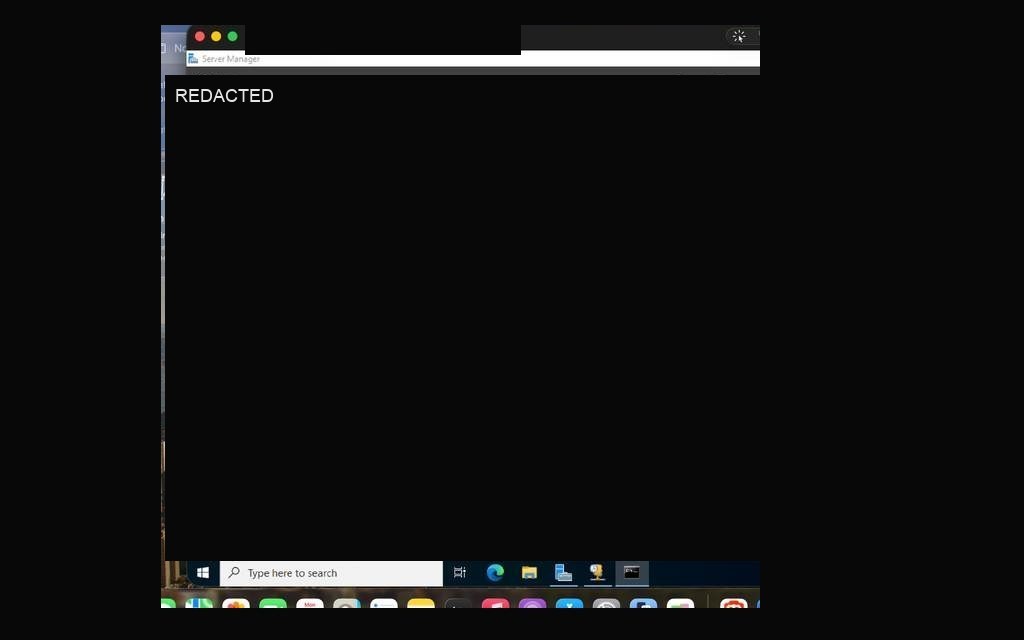Viewport: 1024px width, 640px height.
Task: Open File Explorer from the taskbar
Action: click(529, 573)
